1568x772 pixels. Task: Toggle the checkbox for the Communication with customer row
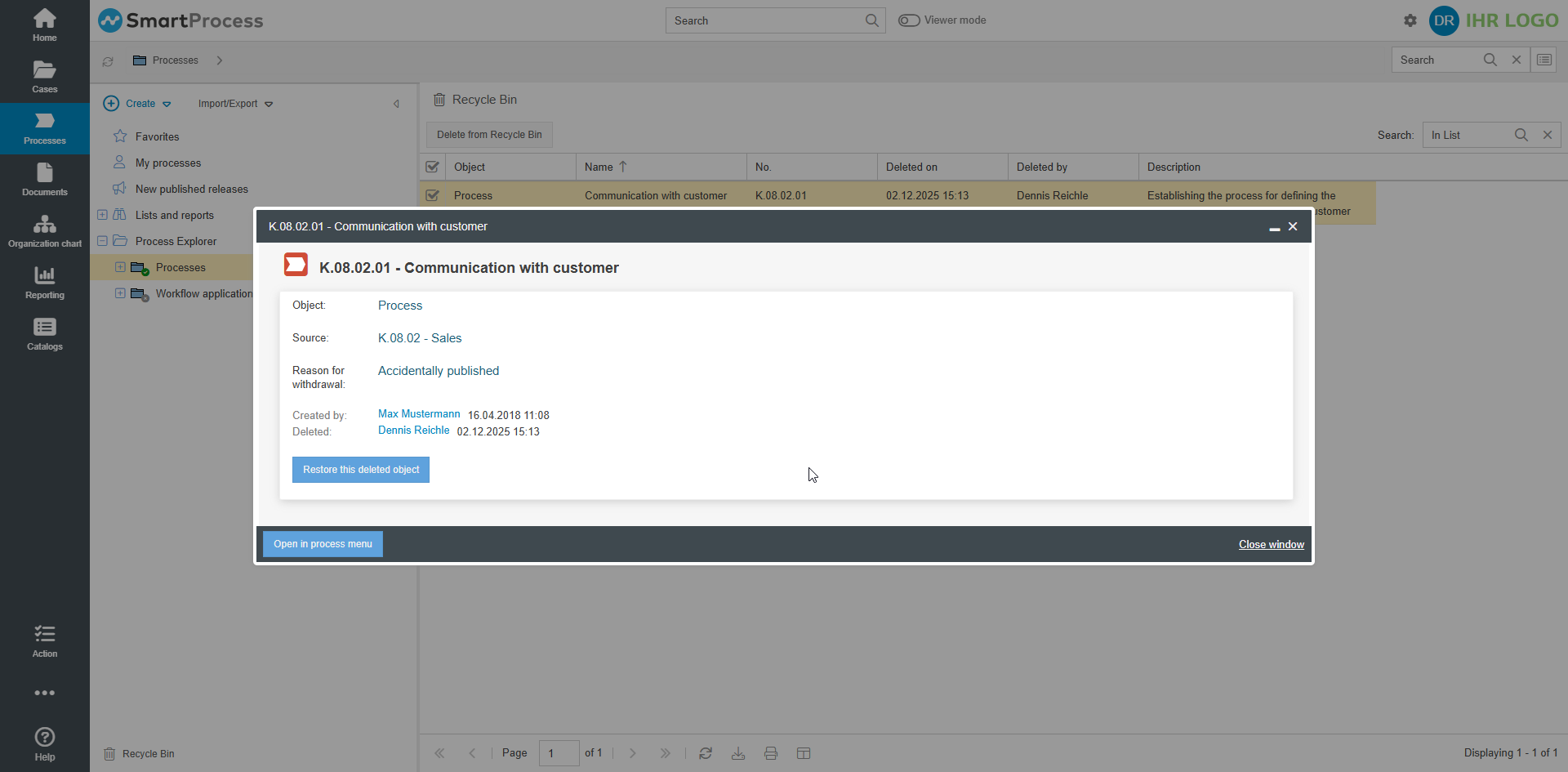pyautogui.click(x=433, y=195)
